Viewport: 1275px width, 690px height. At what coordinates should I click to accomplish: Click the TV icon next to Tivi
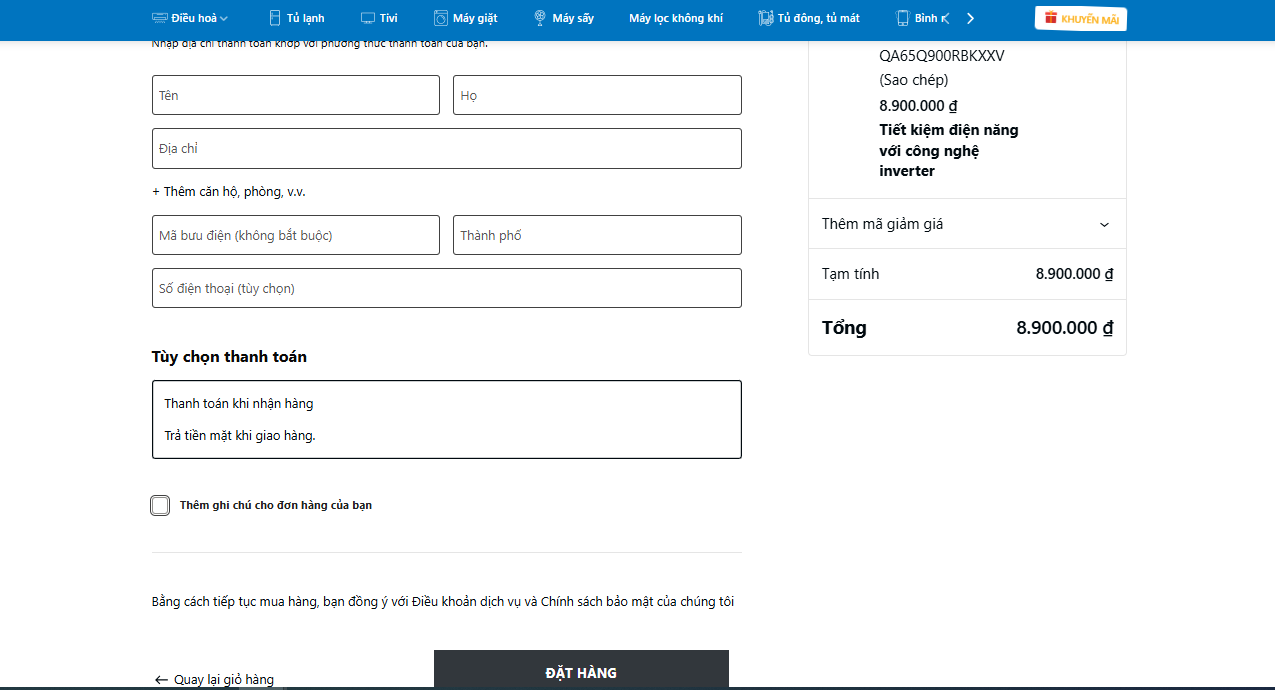click(x=368, y=18)
